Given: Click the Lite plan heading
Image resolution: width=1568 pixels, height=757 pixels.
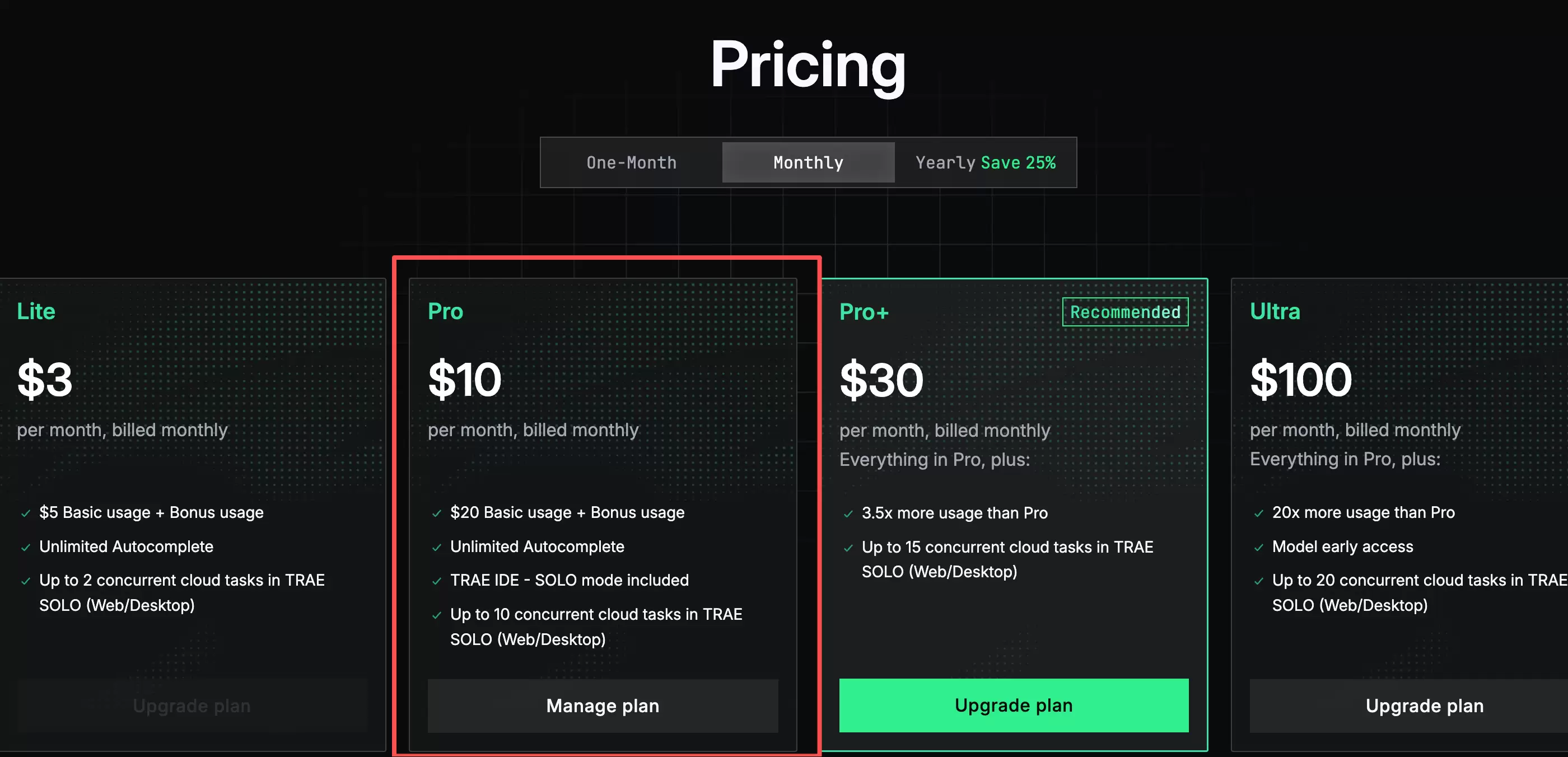Looking at the screenshot, I should pyautogui.click(x=36, y=311).
